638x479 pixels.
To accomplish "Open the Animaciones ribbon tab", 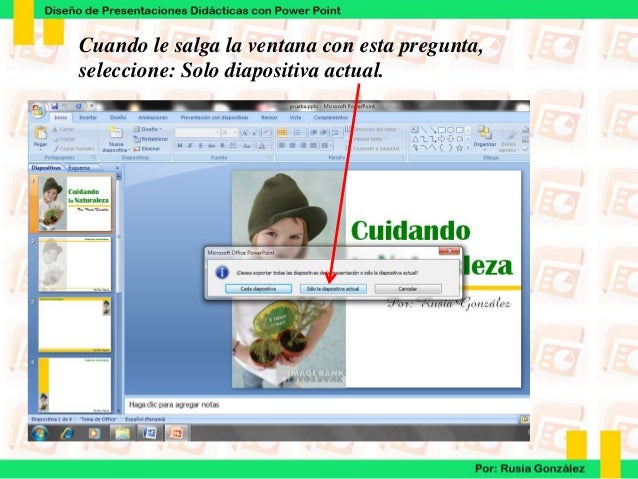I will [153, 117].
